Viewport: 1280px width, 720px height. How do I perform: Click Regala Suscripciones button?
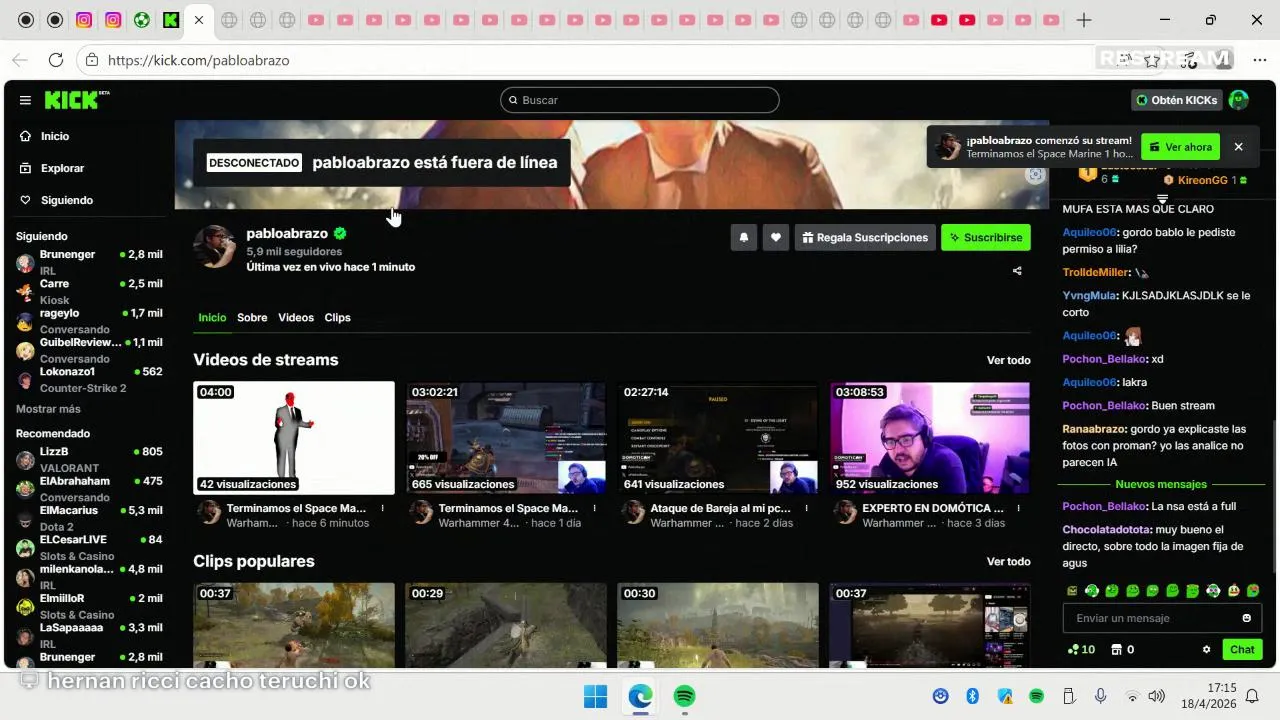tap(865, 237)
